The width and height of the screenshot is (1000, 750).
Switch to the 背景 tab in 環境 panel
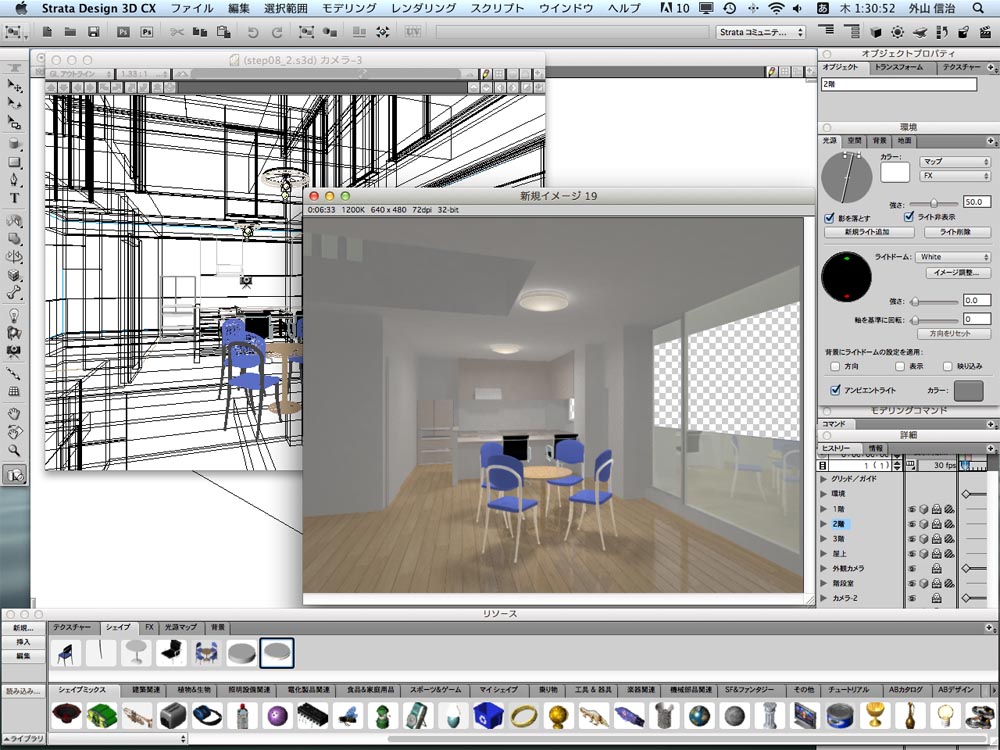(x=879, y=140)
